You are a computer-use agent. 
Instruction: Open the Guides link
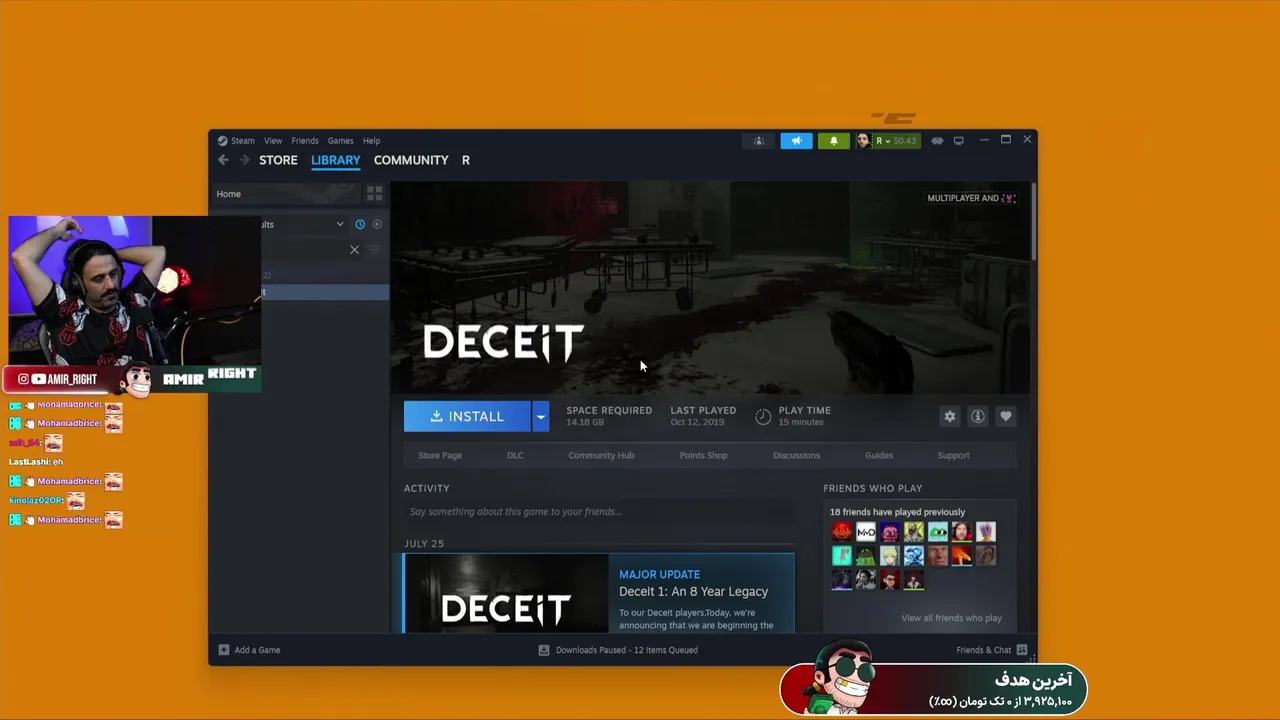pyautogui.click(x=879, y=455)
